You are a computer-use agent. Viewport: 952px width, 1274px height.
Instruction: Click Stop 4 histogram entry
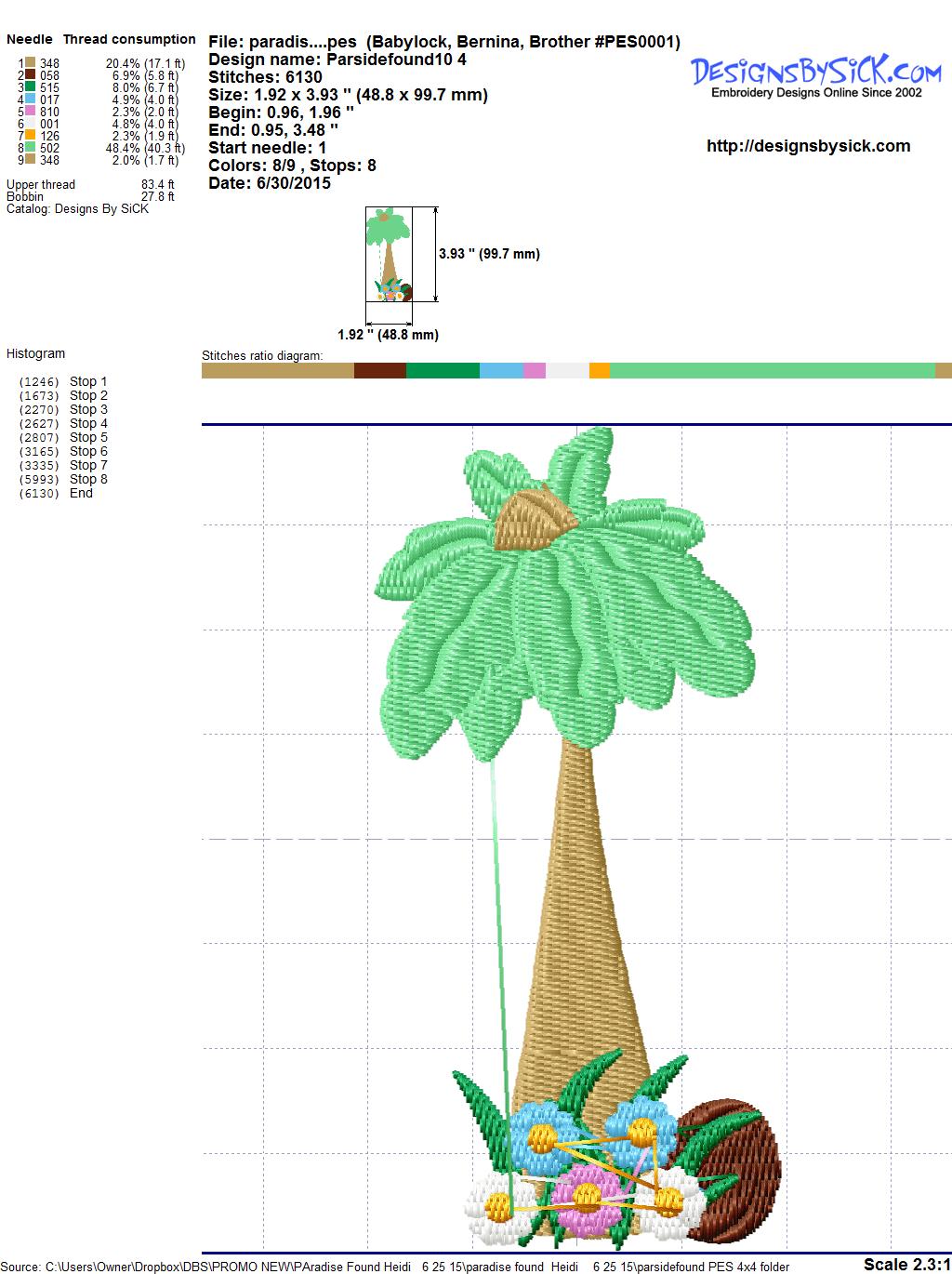coord(88,423)
